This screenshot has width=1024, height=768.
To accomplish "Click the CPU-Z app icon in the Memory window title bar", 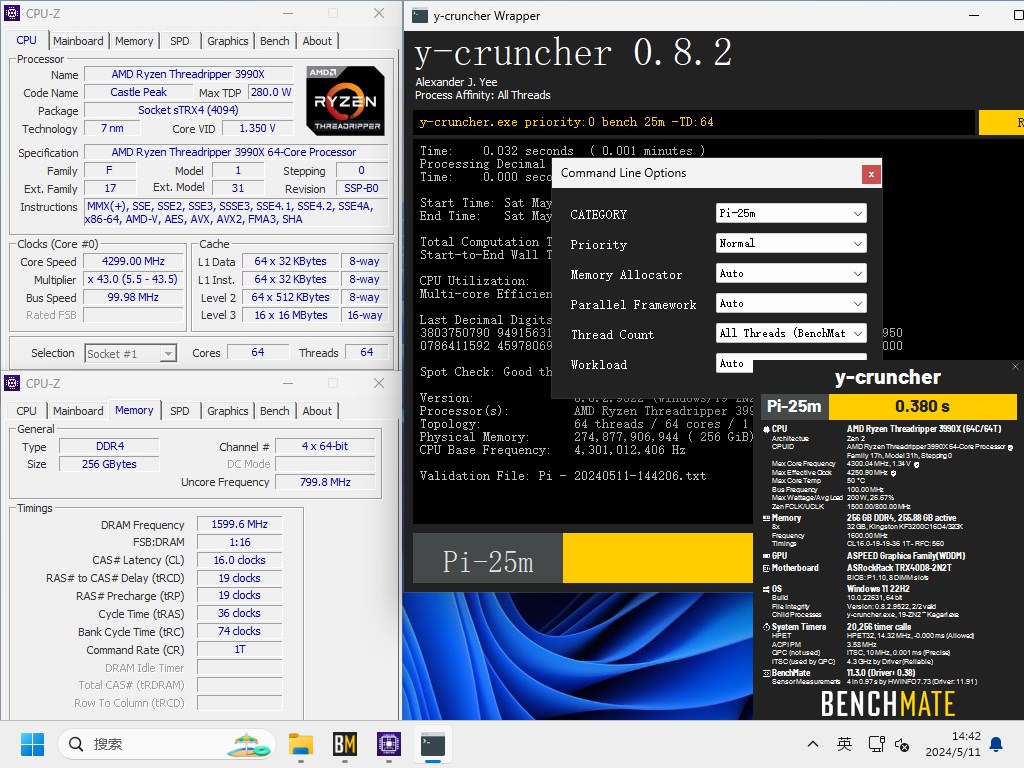I will [12, 383].
